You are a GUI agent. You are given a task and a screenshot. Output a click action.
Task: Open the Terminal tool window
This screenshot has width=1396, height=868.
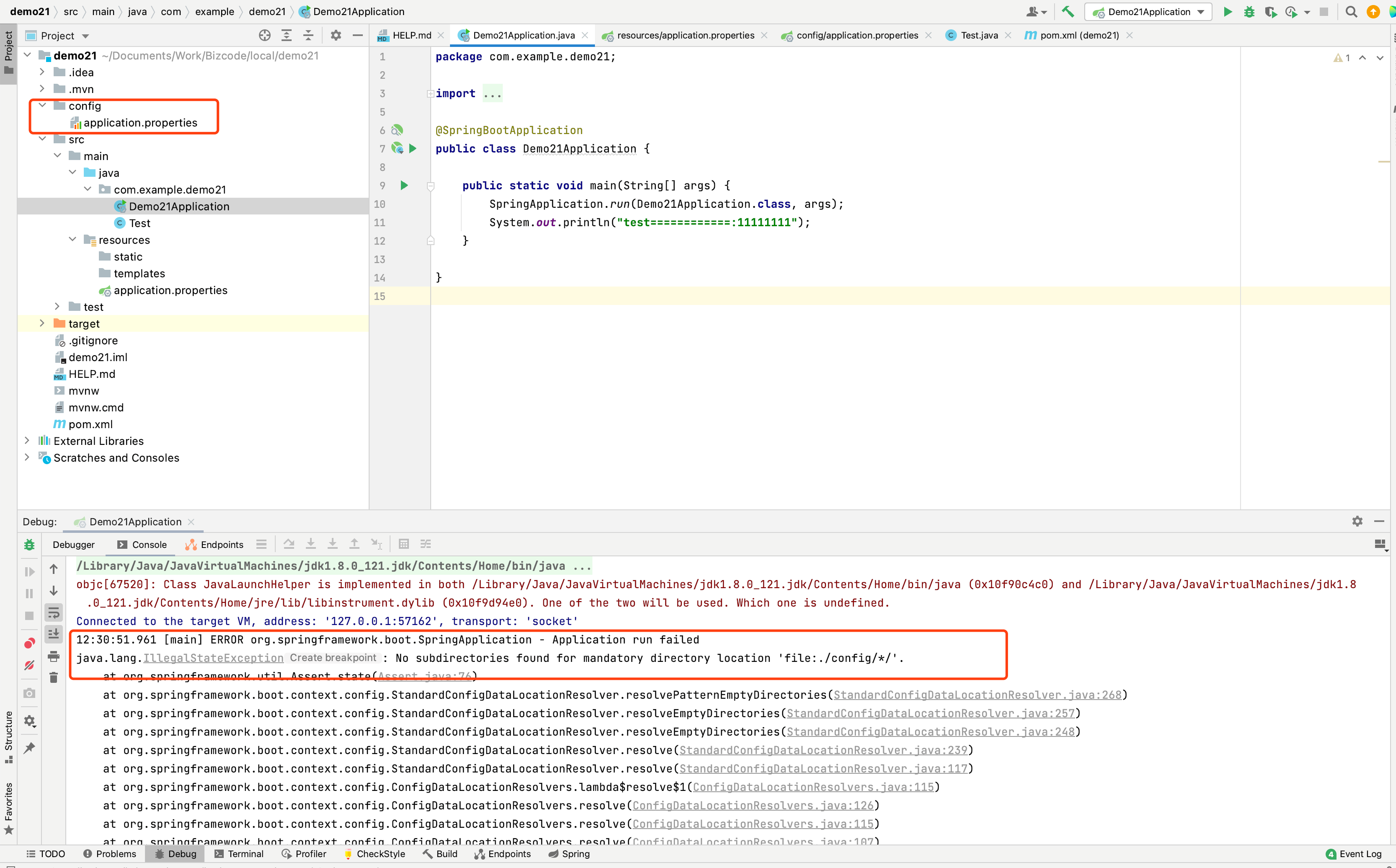[x=239, y=854]
